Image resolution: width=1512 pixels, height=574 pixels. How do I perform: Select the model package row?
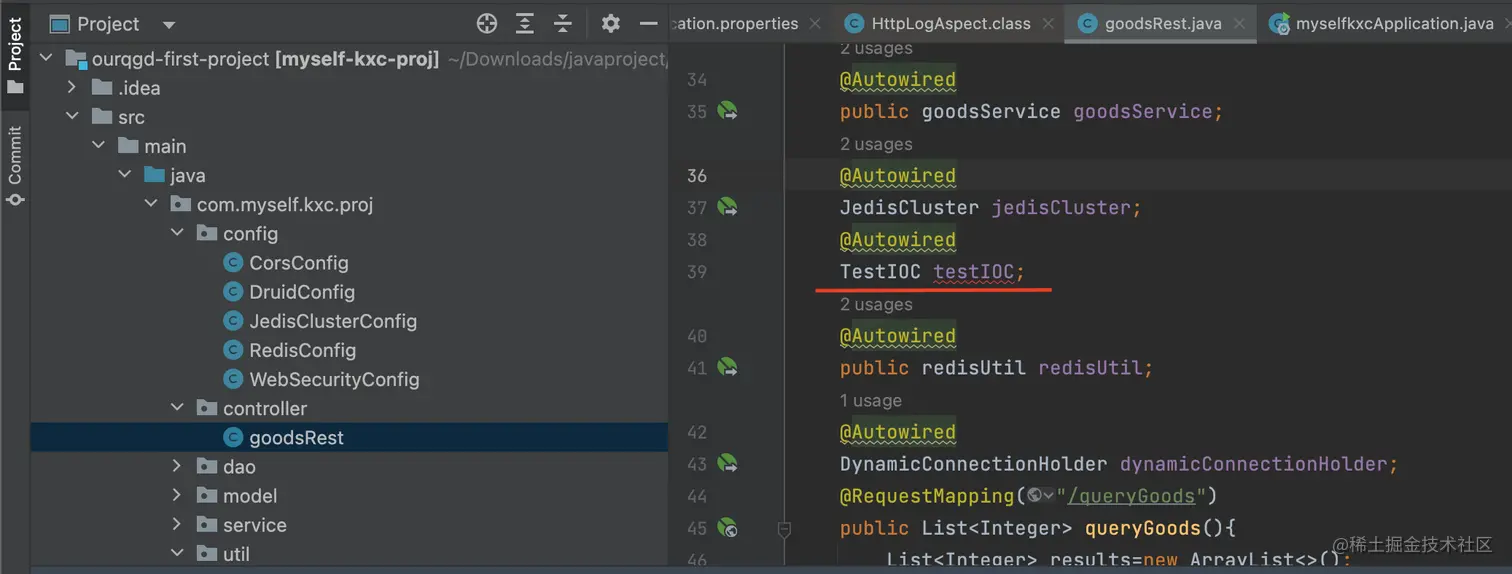pos(349,495)
